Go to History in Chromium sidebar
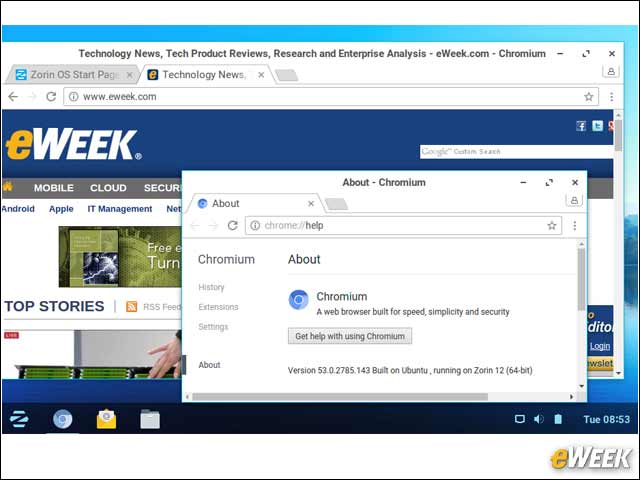The width and height of the screenshot is (640, 480). coord(211,287)
